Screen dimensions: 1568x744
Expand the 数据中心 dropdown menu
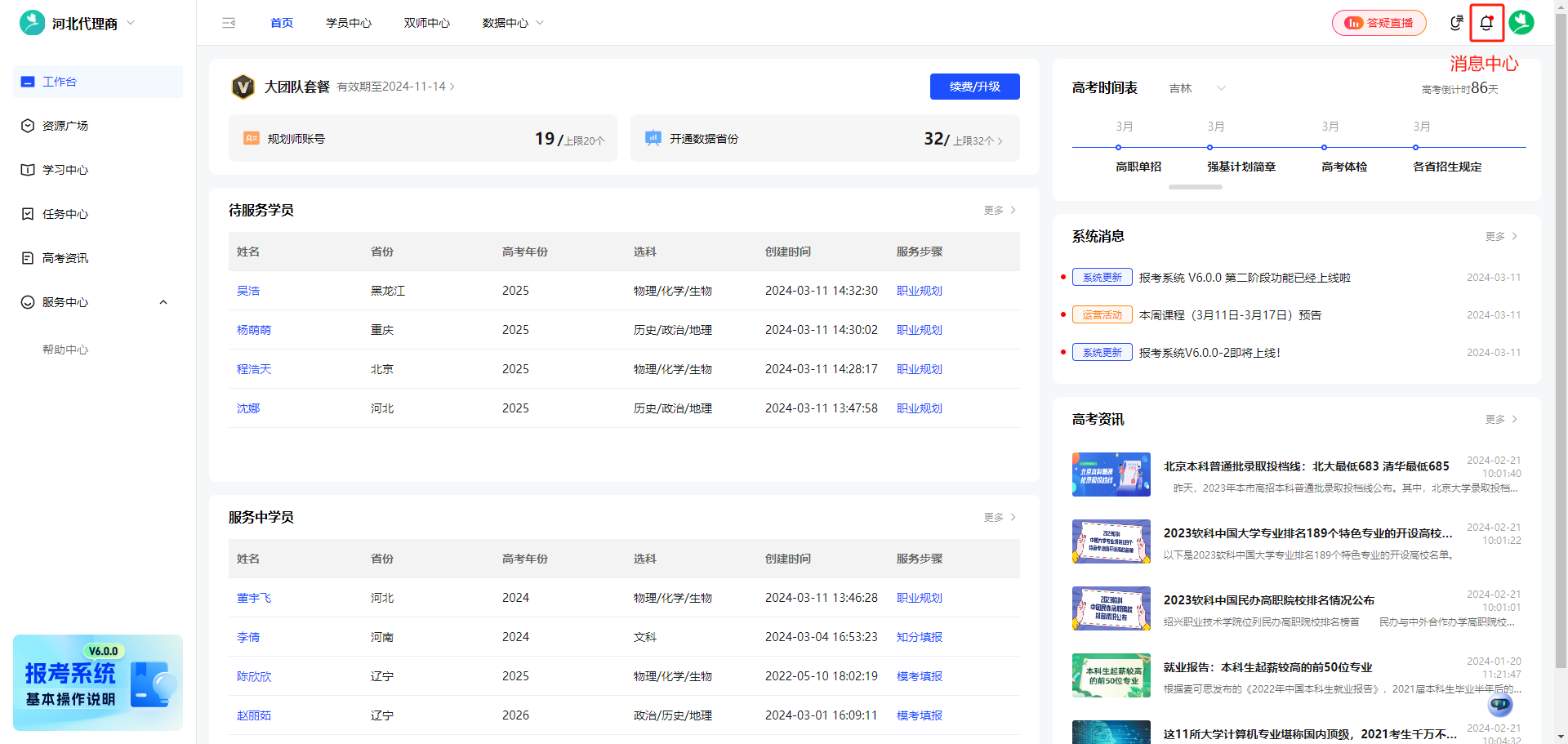(512, 23)
